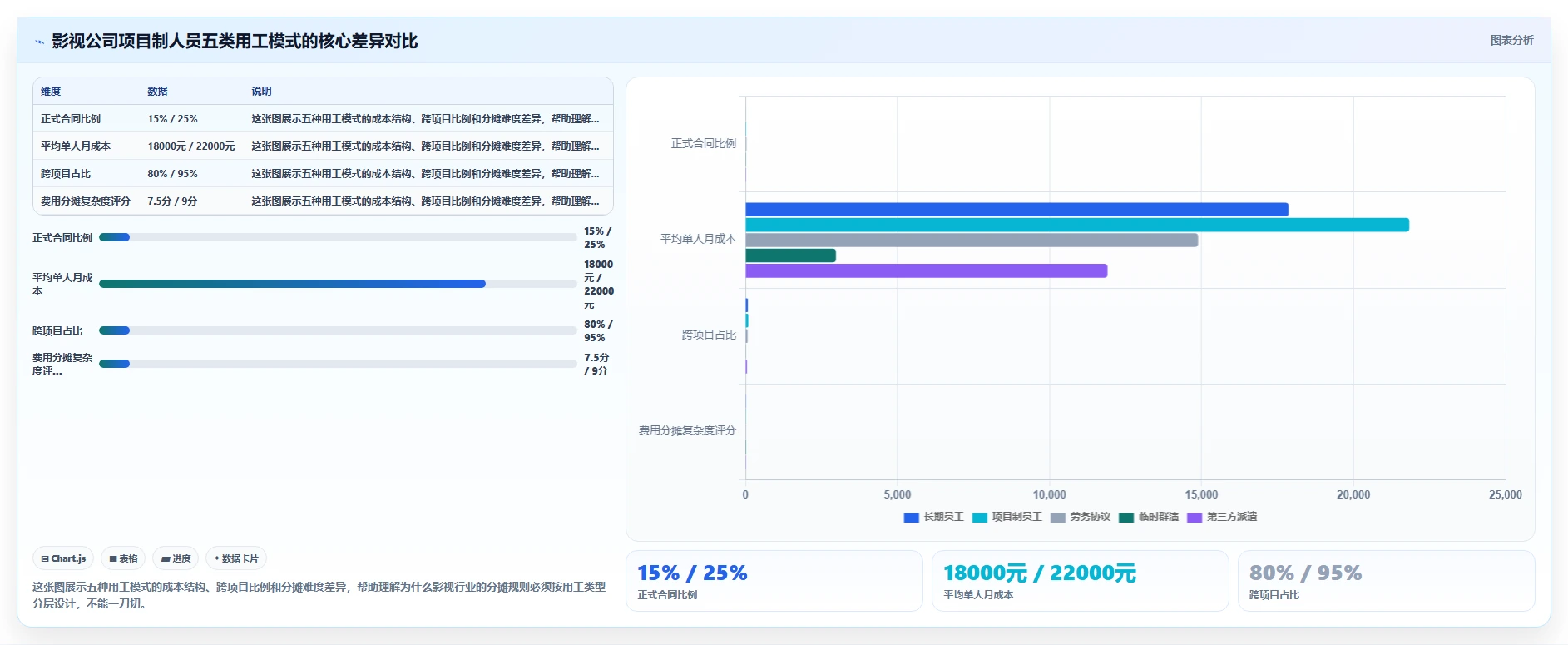Click the 15% / 25% table cell
The image size is (1568, 645).
point(172,119)
